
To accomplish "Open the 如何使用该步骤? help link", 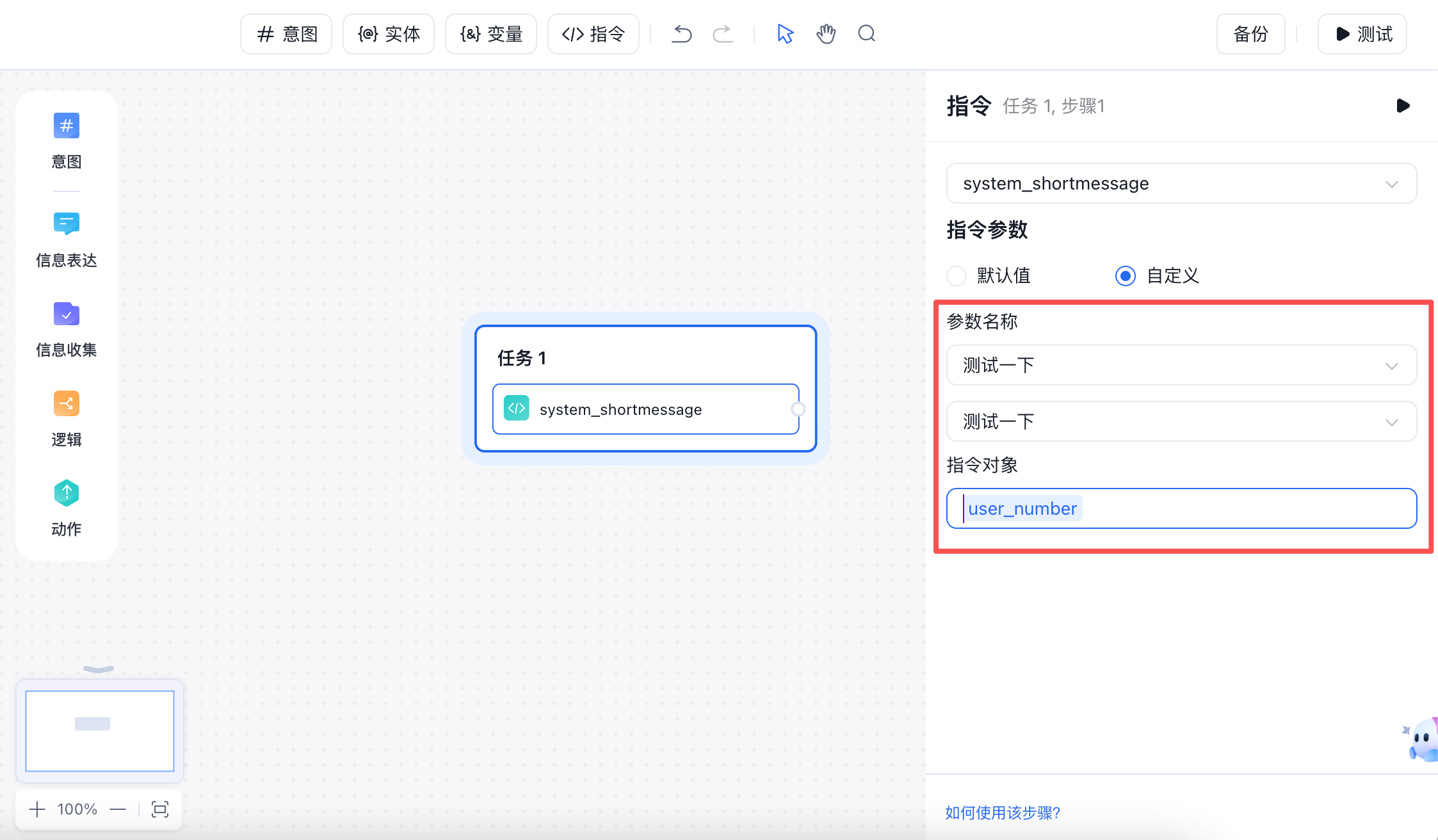I will pyautogui.click(x=1003, y=812).
